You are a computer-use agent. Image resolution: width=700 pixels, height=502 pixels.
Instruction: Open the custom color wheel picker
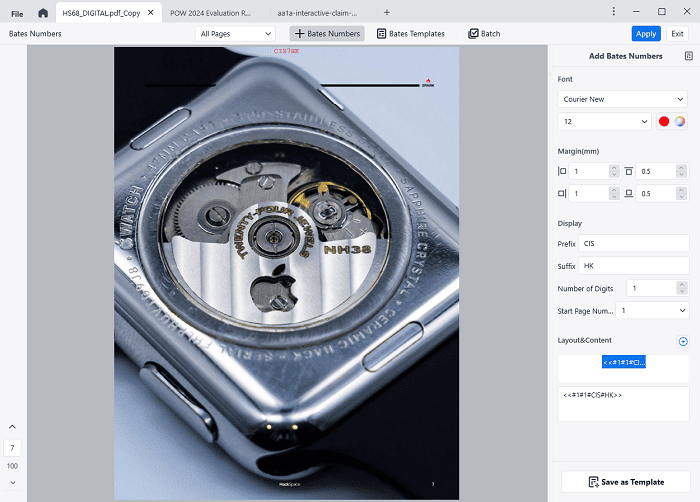click(x=680, y=121)
